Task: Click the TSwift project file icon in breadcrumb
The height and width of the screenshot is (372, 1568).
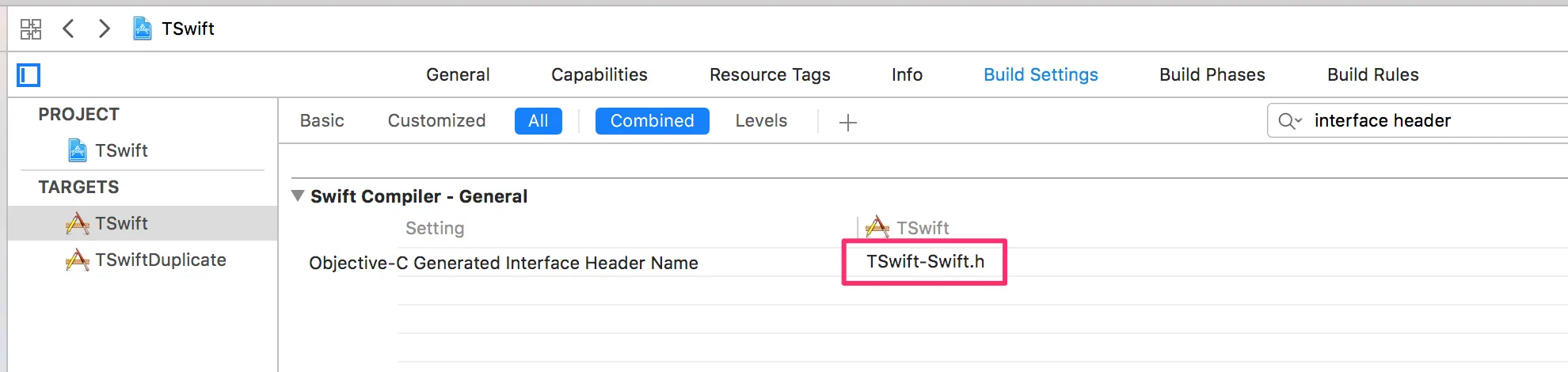Action: point(143,29)
